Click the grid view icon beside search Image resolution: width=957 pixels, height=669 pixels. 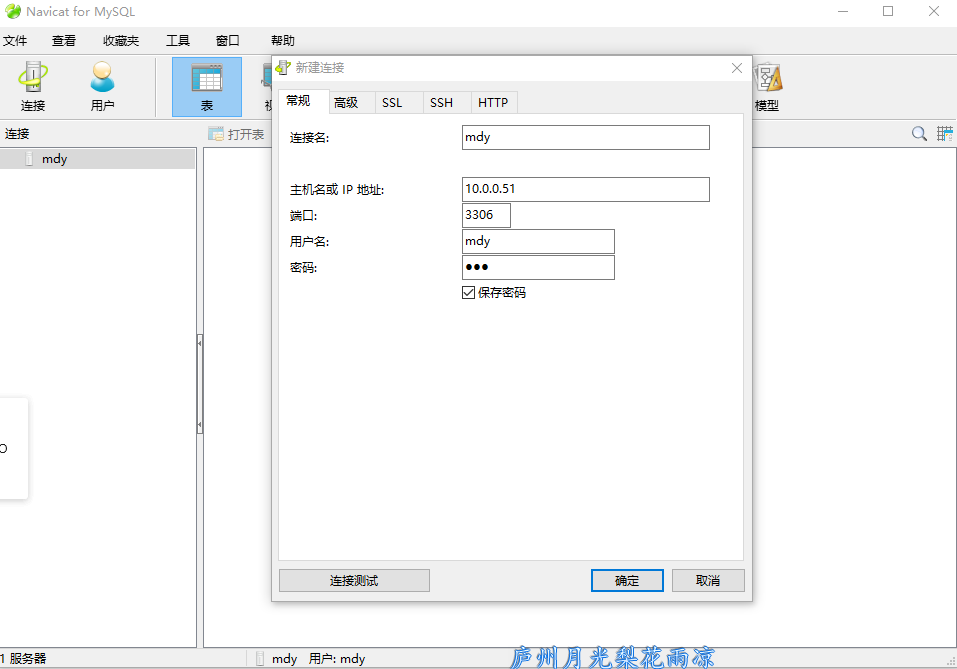tap(945, 134)
